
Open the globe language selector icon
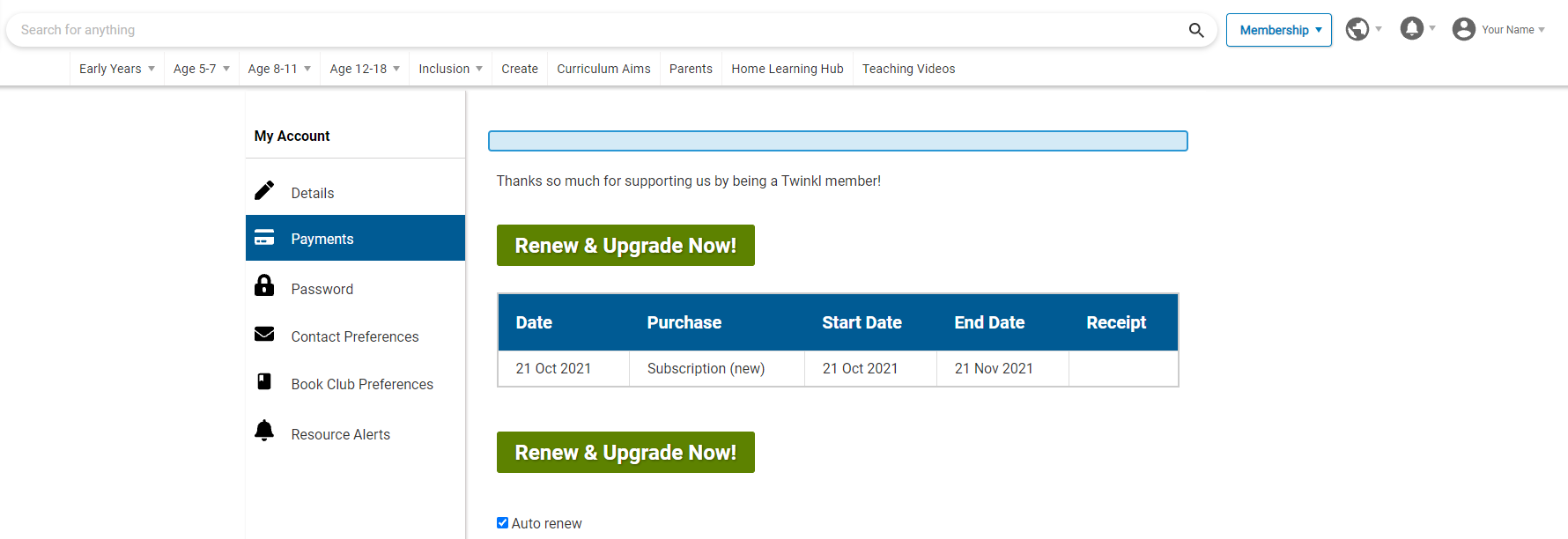pos(1357,29)
